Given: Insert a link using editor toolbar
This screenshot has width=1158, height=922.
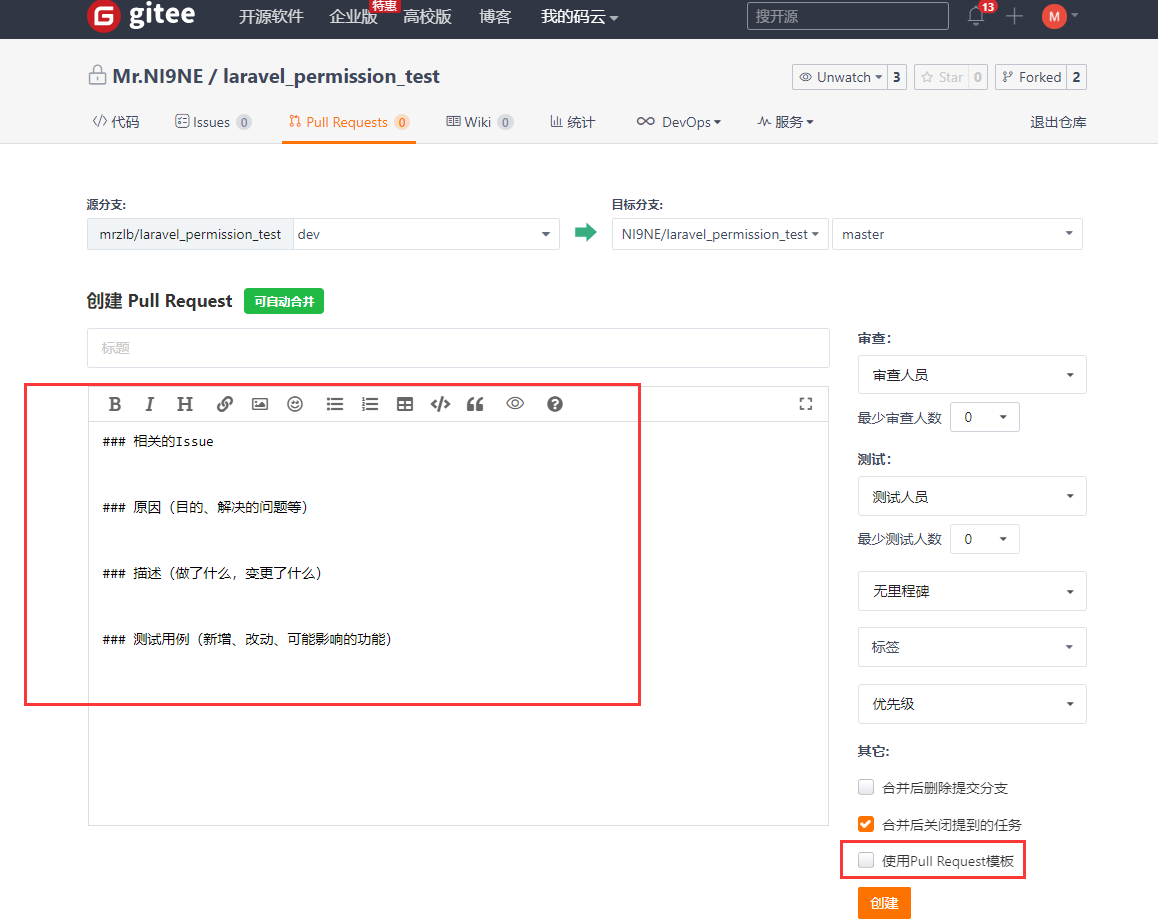Looking at the screenshot, I should [225, 404].
